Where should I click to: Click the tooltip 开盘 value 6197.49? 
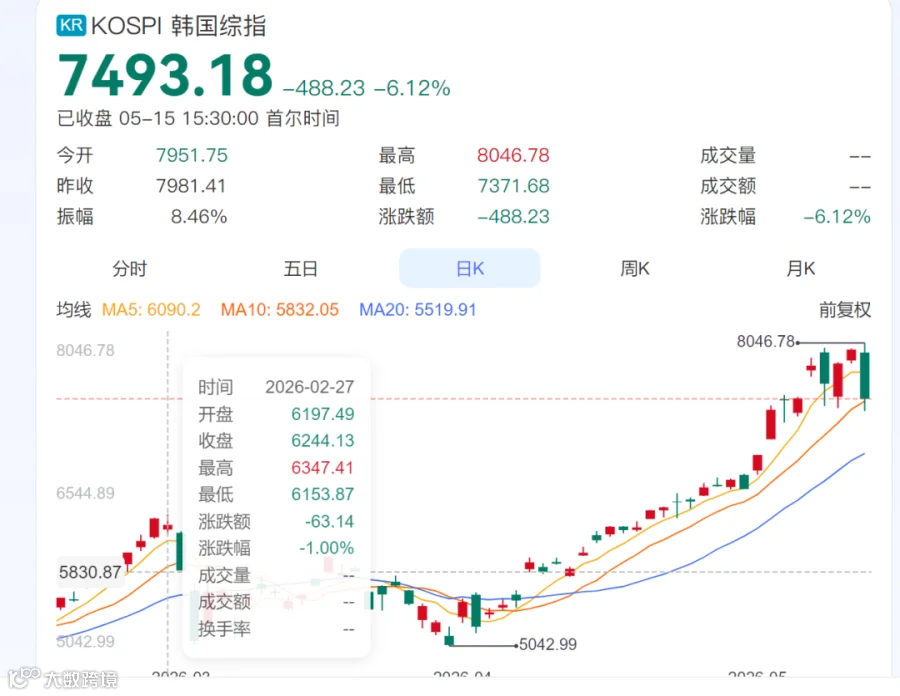coord(323,414)
